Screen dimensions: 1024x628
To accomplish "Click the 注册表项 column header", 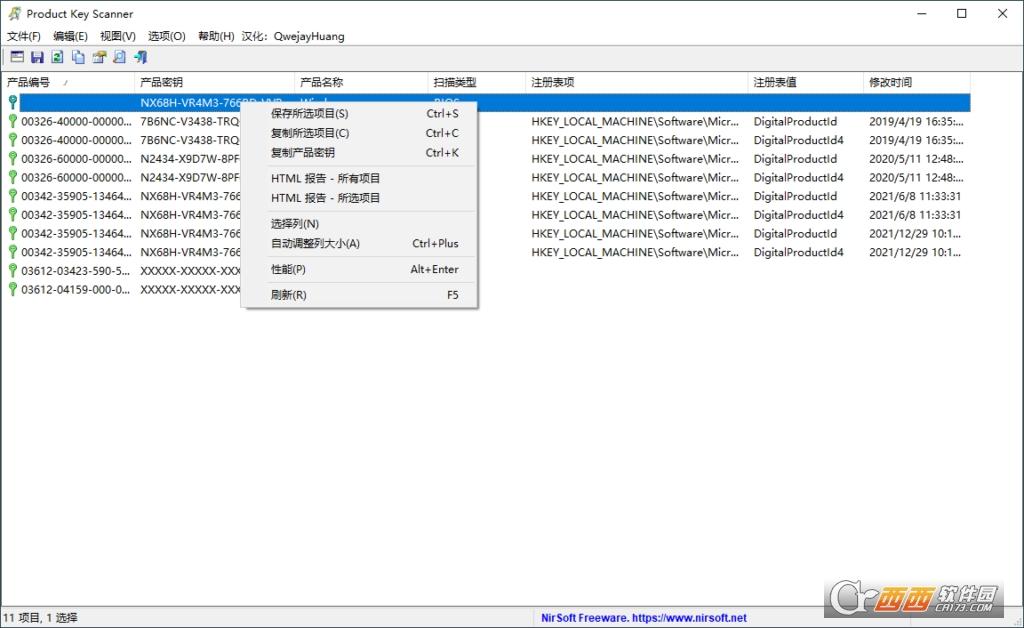I will coord(636,82).
